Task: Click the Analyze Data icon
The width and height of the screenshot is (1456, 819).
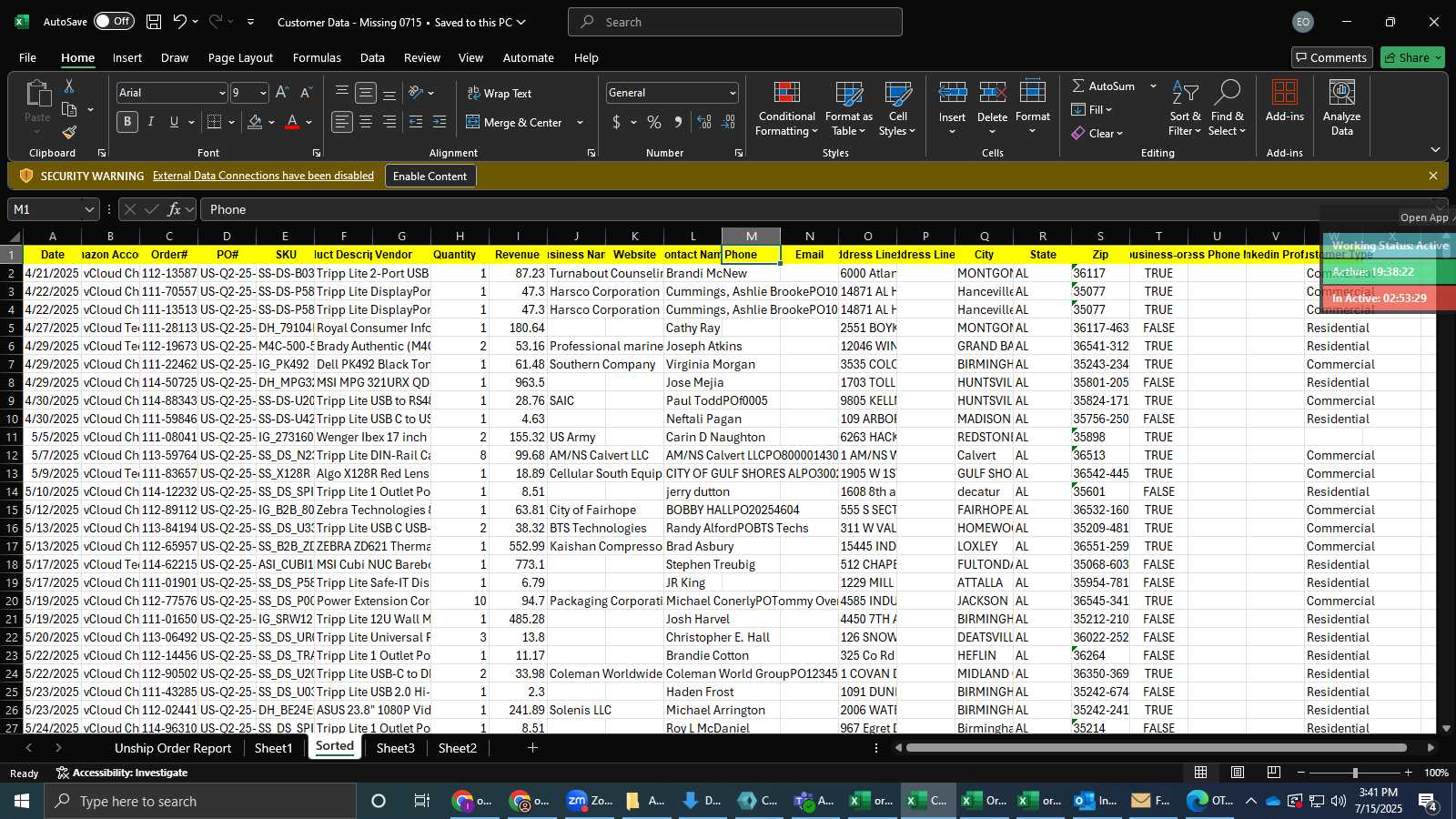Action: coord(1341,109)
